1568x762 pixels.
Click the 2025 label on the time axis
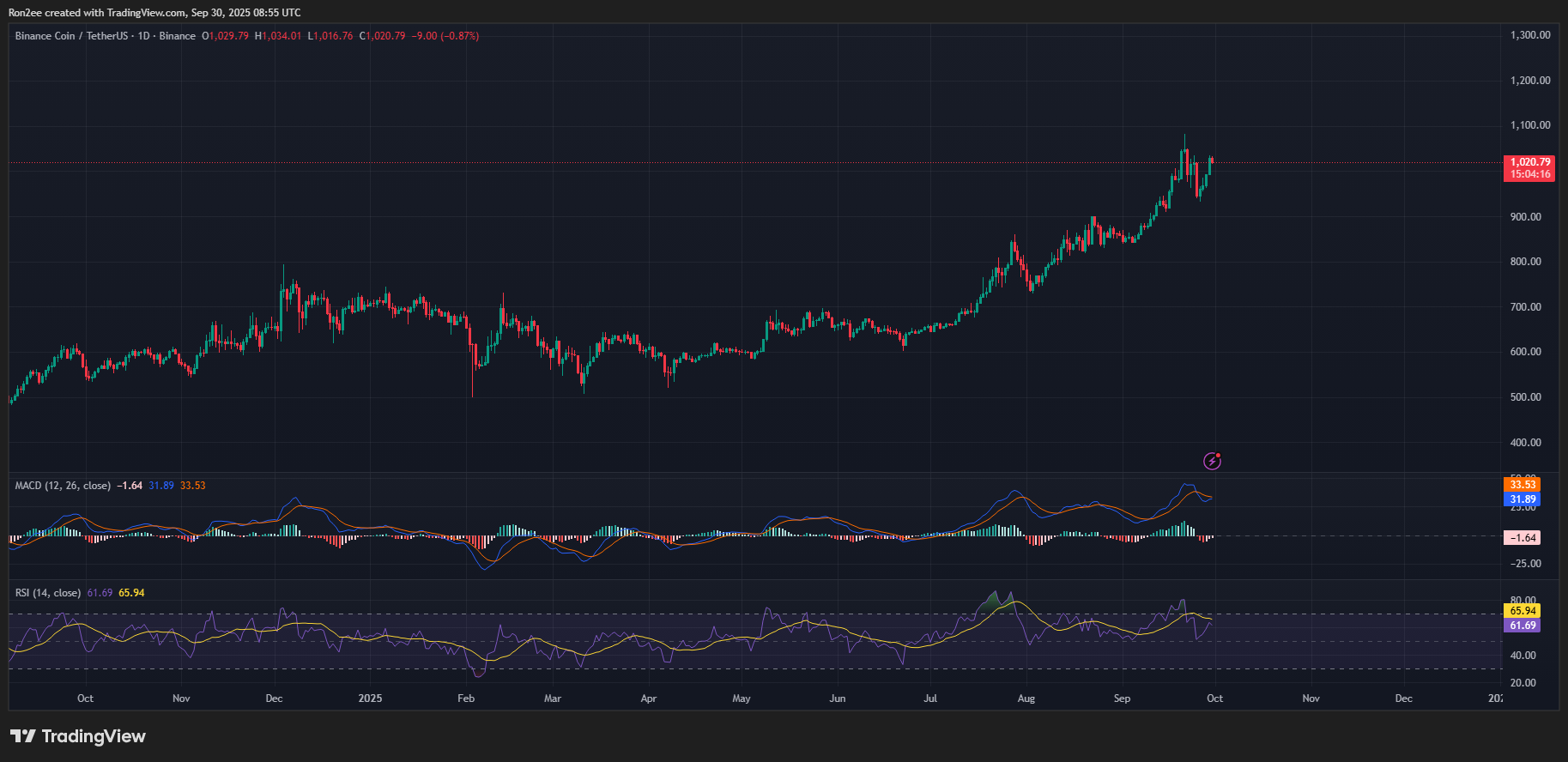click(x=370, y=698)
